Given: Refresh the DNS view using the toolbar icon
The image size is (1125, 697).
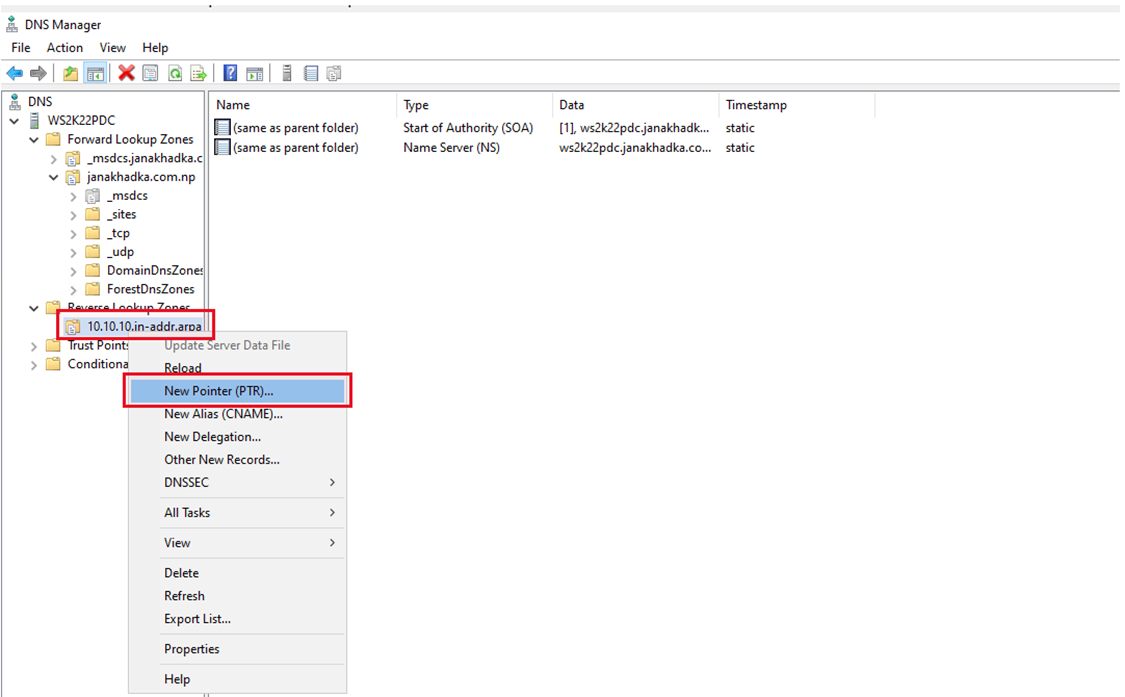Looking at the screenshot, I should pos(174,72).
